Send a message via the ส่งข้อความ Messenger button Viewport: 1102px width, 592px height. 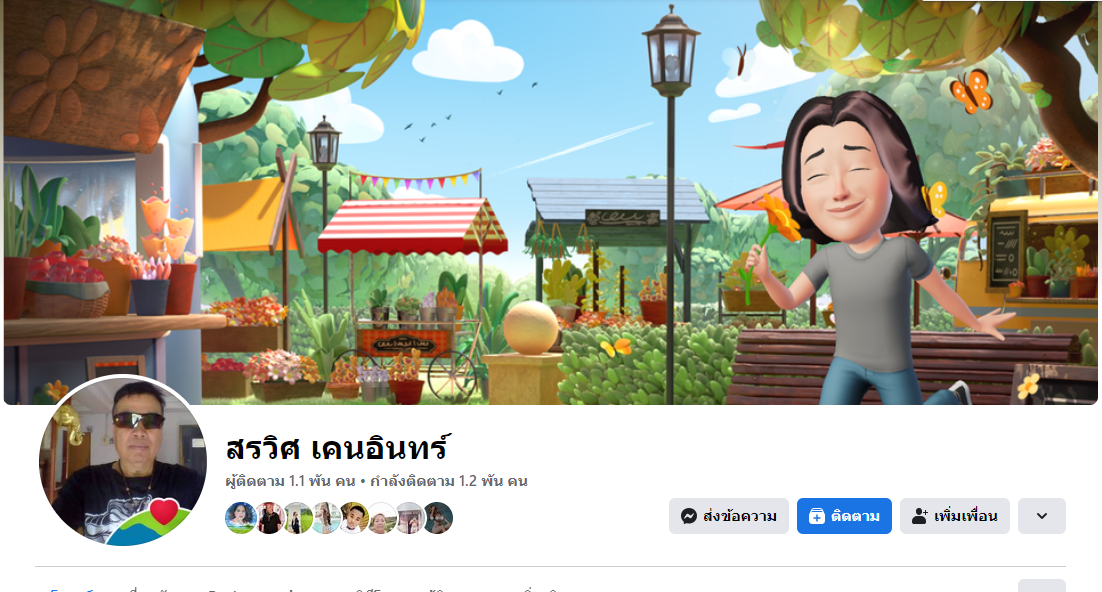coord(729,516)
